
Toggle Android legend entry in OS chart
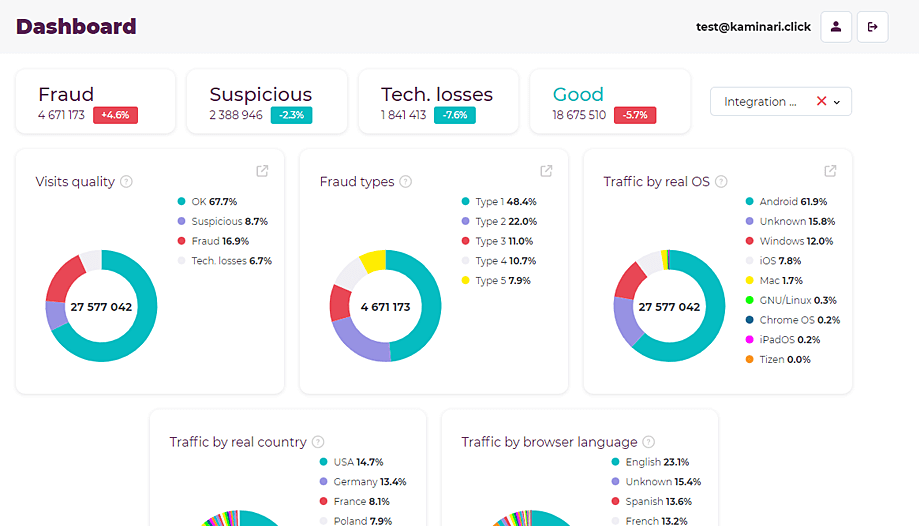784,202
